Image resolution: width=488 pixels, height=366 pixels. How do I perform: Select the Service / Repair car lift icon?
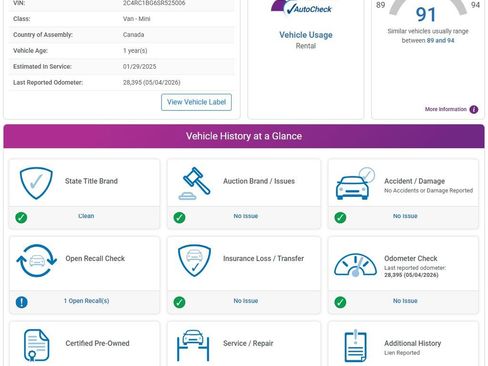tap(193, 346)
